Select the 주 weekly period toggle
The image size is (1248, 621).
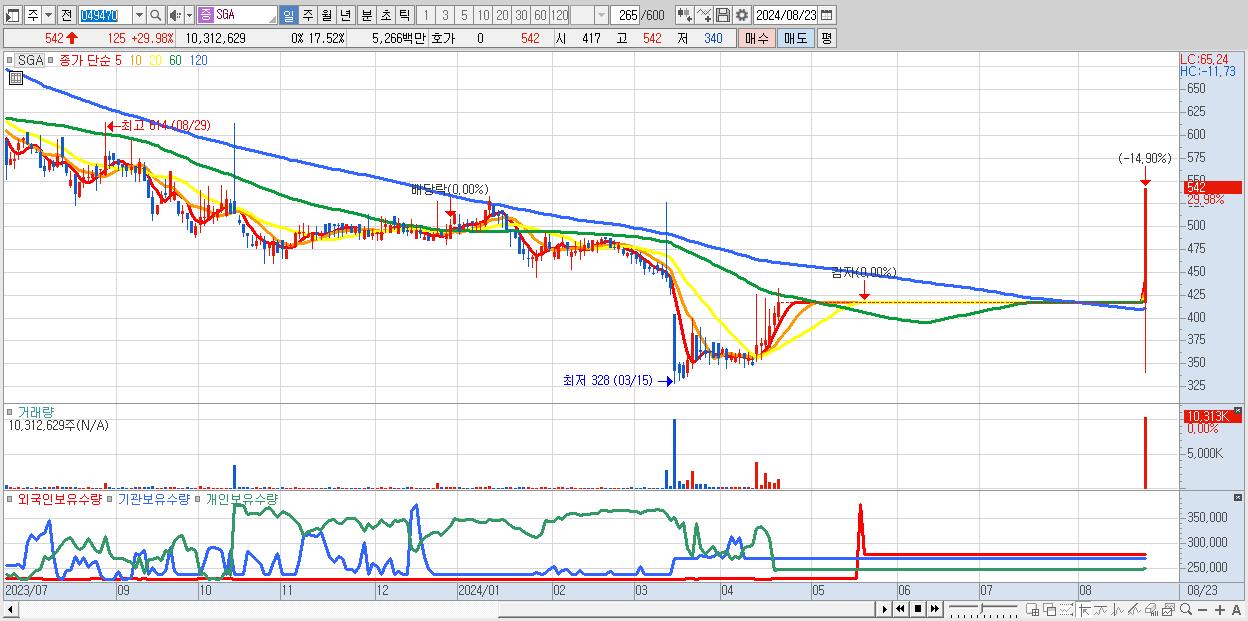308,15
